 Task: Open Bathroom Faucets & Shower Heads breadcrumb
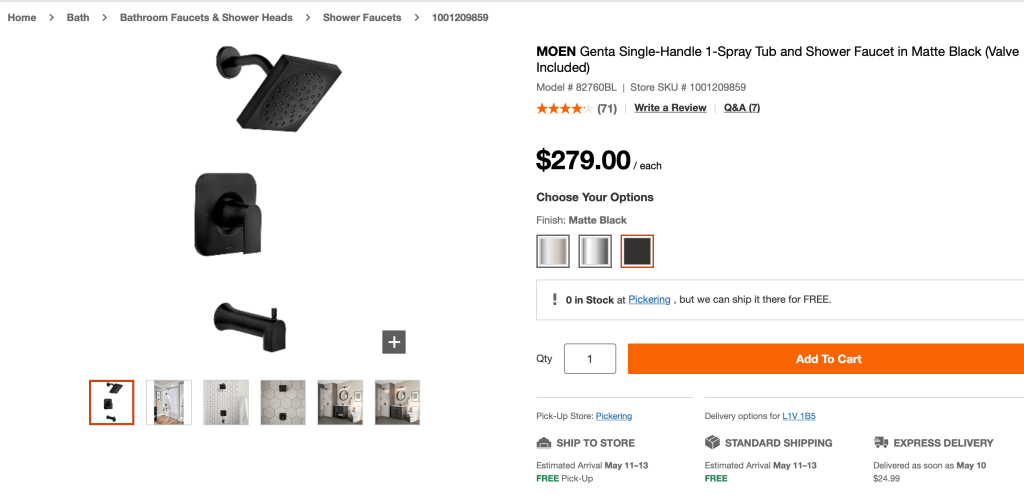206,18
